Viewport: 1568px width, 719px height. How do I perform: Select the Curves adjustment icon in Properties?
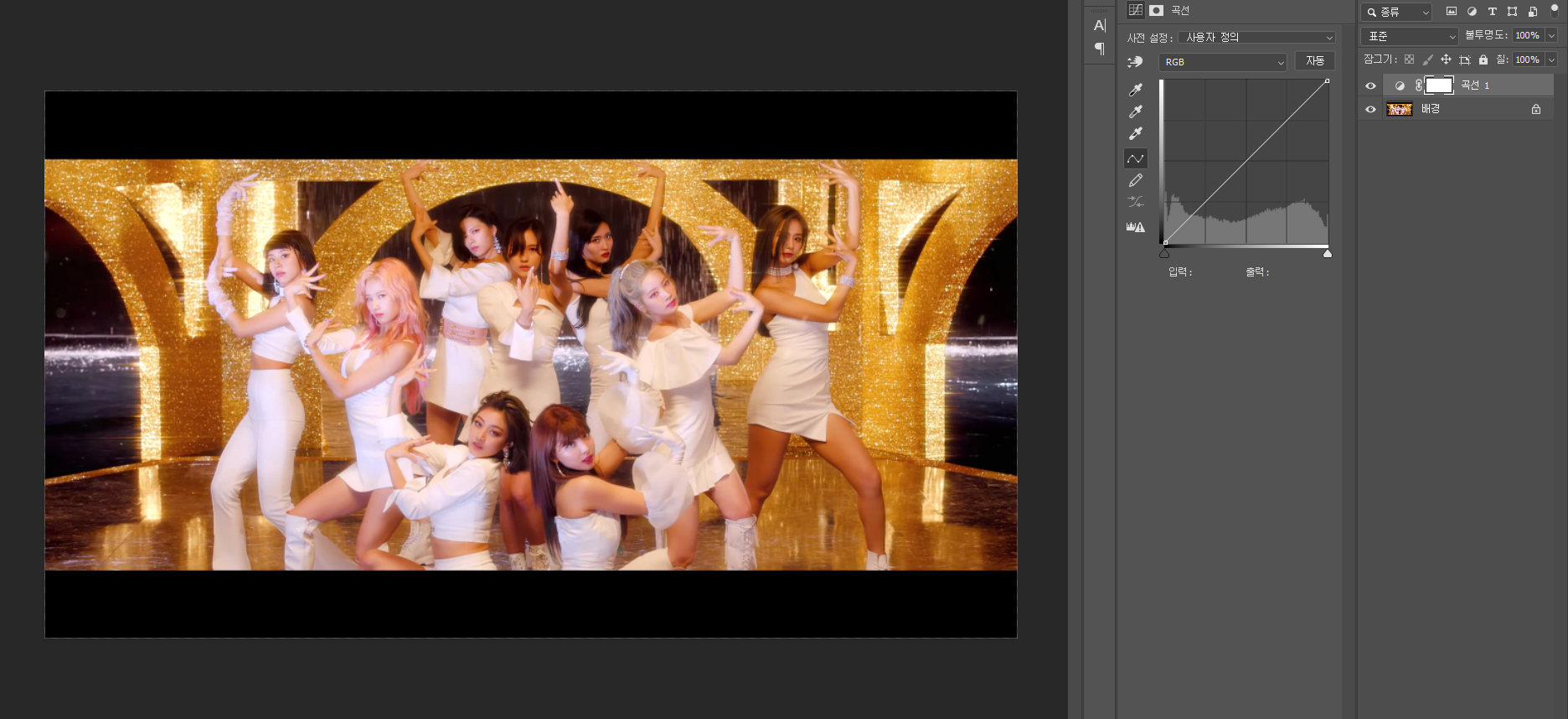coord(1135,10)
